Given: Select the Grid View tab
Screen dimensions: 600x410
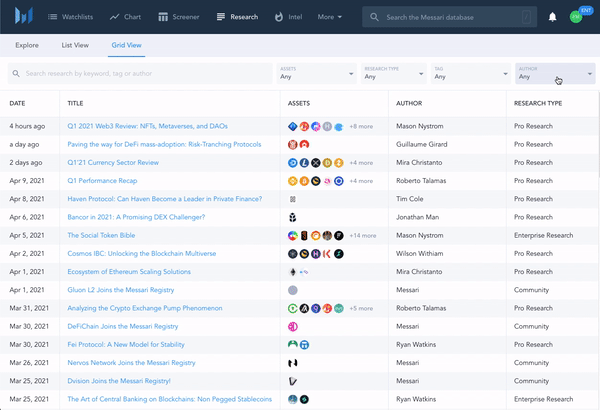Looking at the screenshot, I should (126, 45).
